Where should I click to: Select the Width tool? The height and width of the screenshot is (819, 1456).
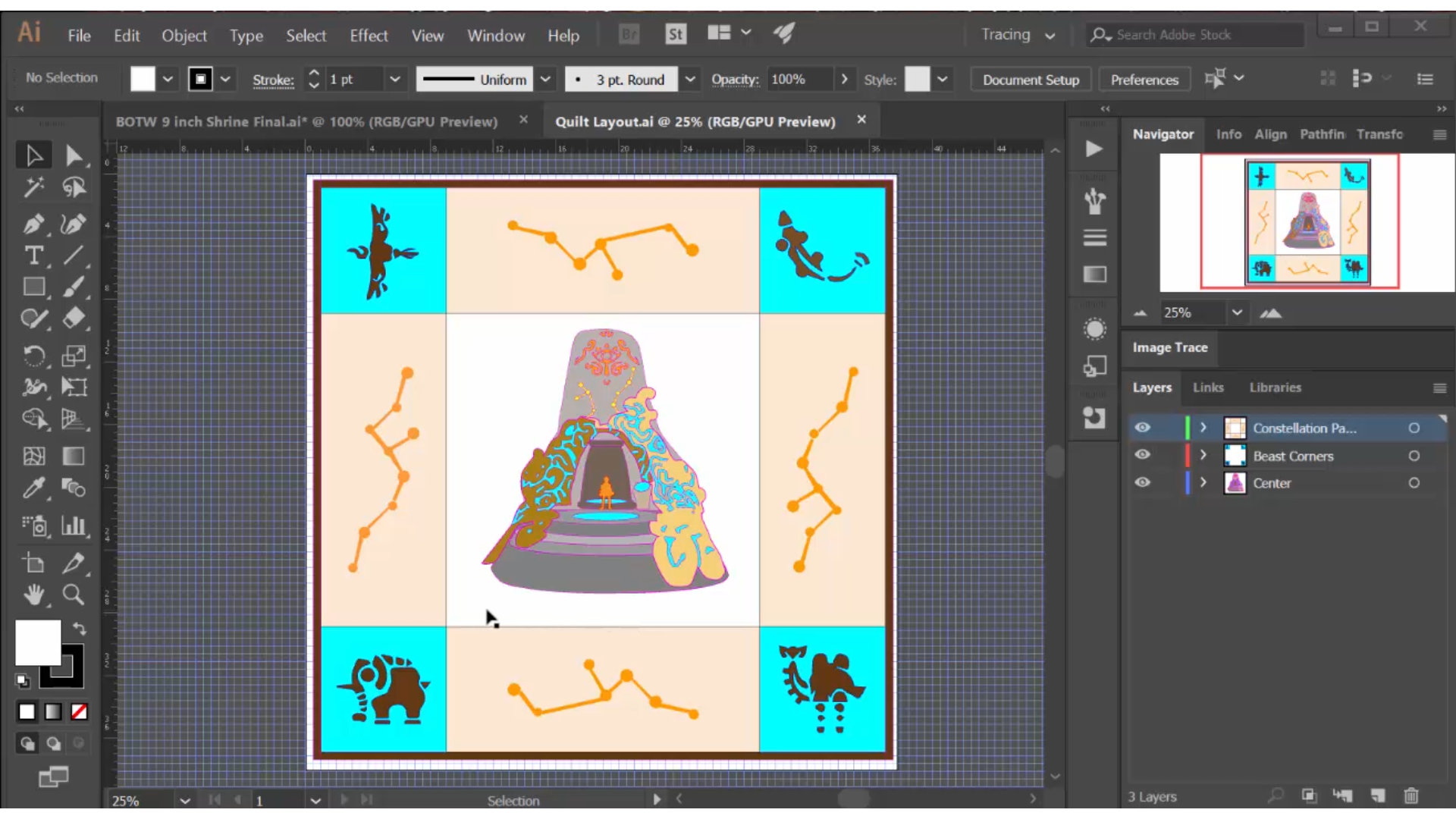[34, 387]
